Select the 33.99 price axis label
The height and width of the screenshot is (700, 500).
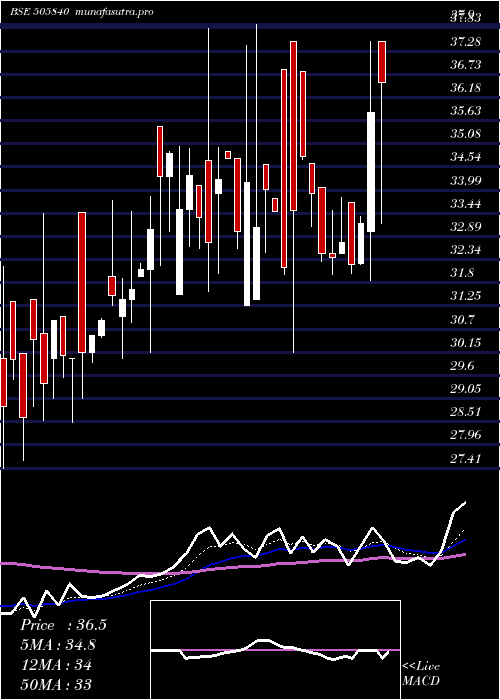tap(466, 180)
